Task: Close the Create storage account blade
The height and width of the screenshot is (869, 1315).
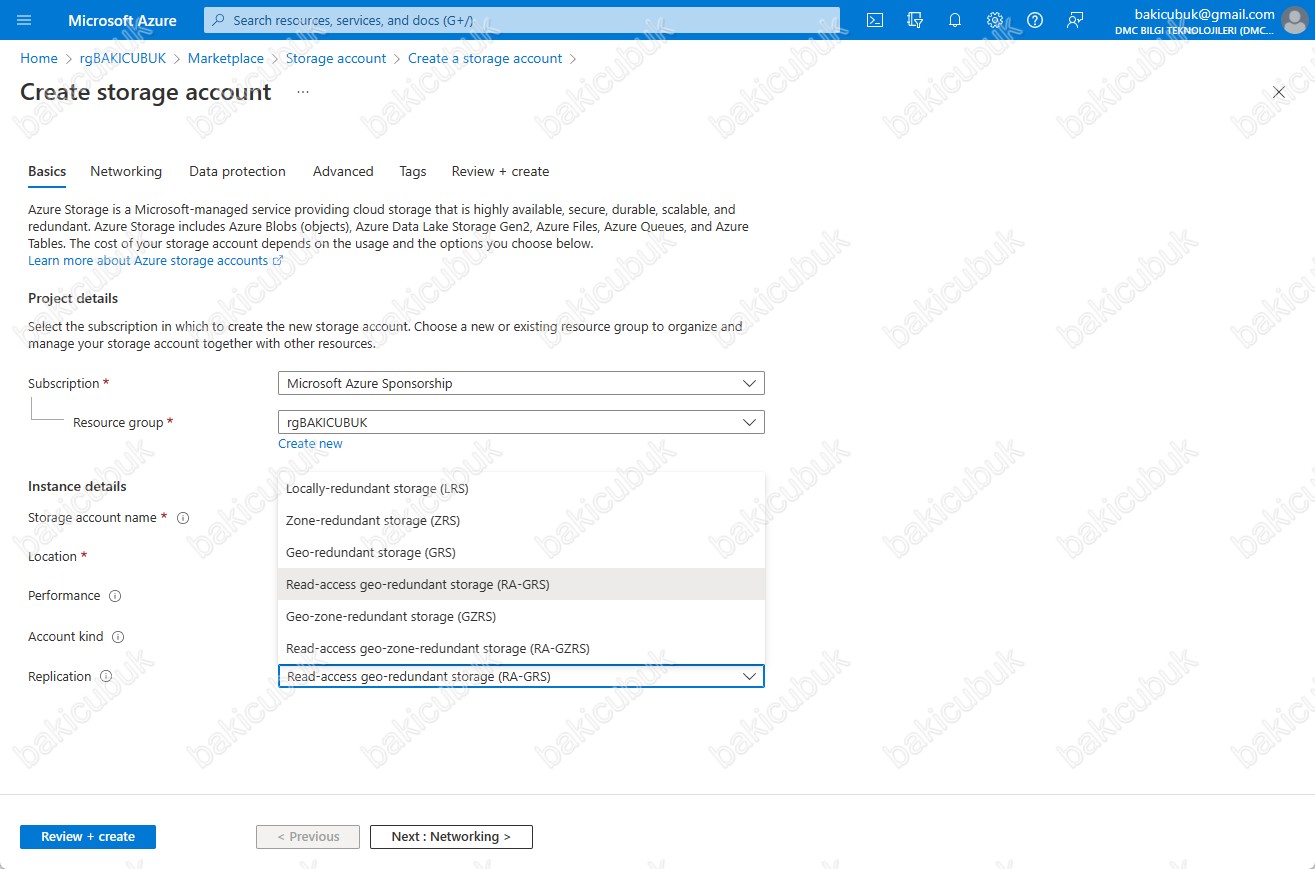Action: [x=1279, y=92]
